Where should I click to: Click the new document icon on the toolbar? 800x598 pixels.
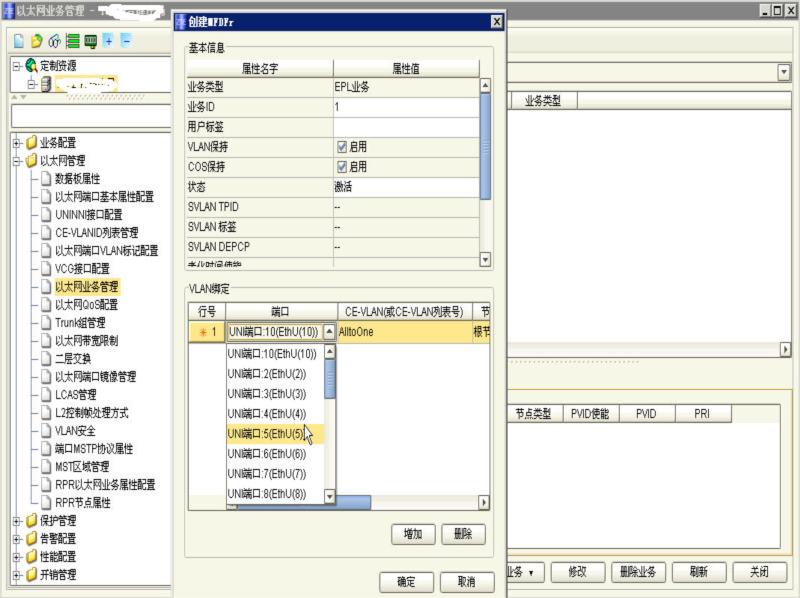[x=20, y=42]
